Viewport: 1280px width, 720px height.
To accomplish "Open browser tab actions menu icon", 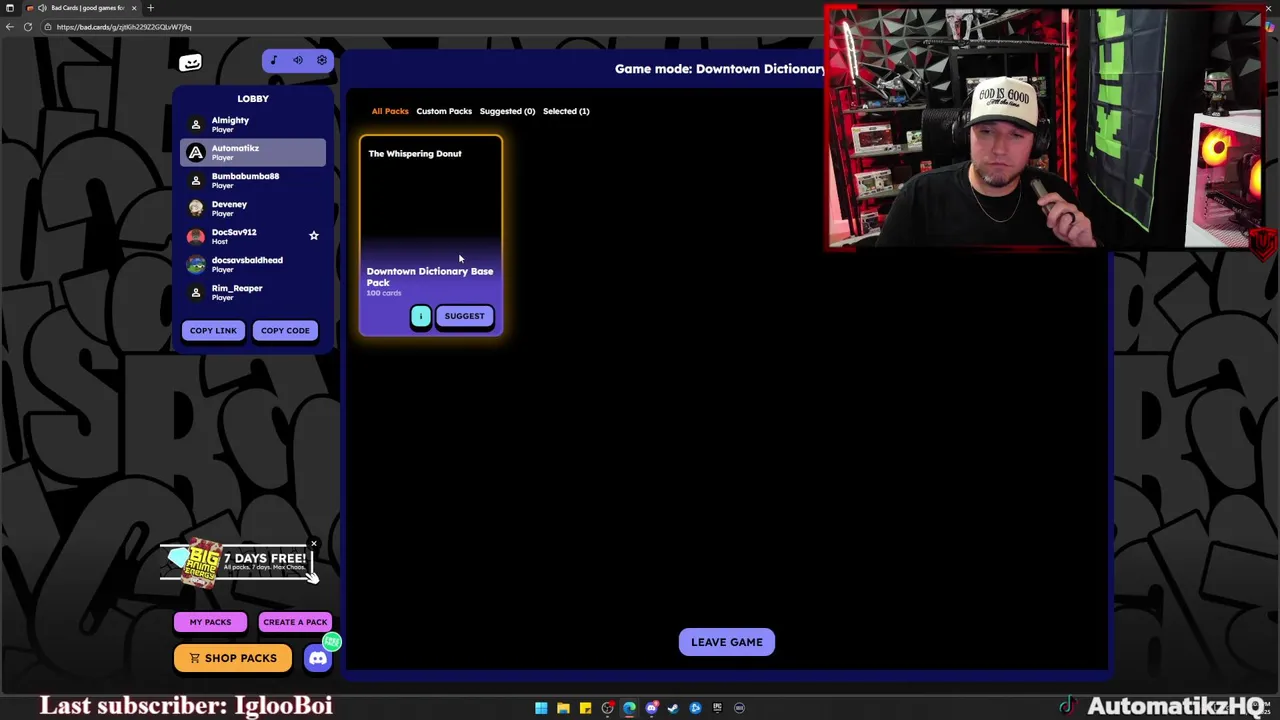I will click(10, 8).
